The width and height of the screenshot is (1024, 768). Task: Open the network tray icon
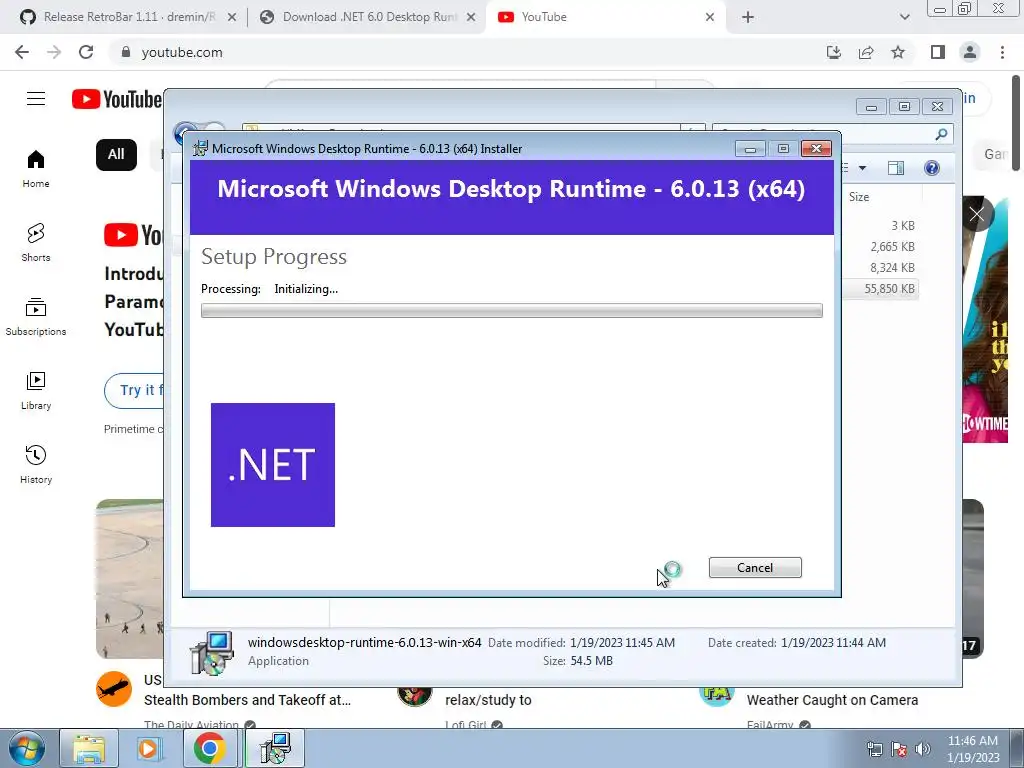(x=874, y=749)
